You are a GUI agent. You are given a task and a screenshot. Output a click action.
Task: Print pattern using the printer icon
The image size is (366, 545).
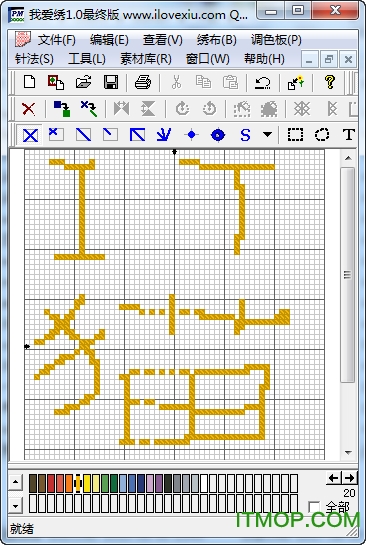click(x=143, y=82)
